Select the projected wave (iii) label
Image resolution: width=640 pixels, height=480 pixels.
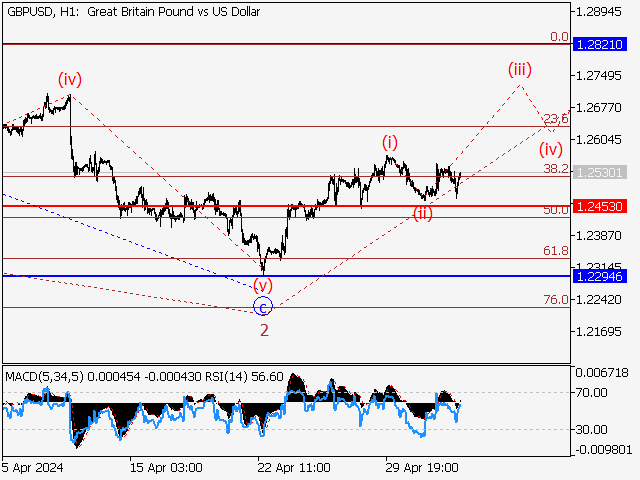click(x=520, y=69)
